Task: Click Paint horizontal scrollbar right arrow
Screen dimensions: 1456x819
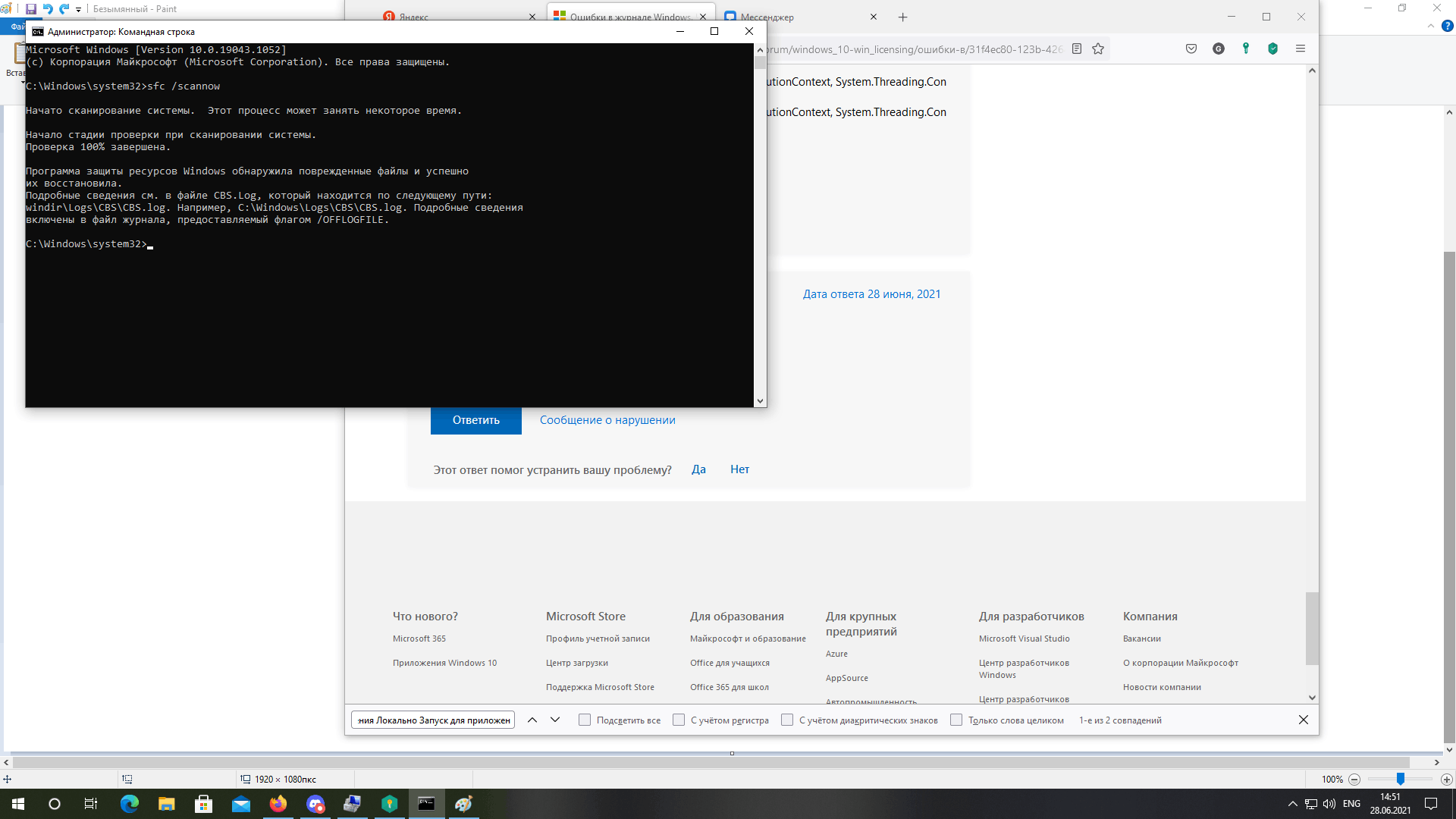Action: pyautogui.click(x=1436, y=763)
